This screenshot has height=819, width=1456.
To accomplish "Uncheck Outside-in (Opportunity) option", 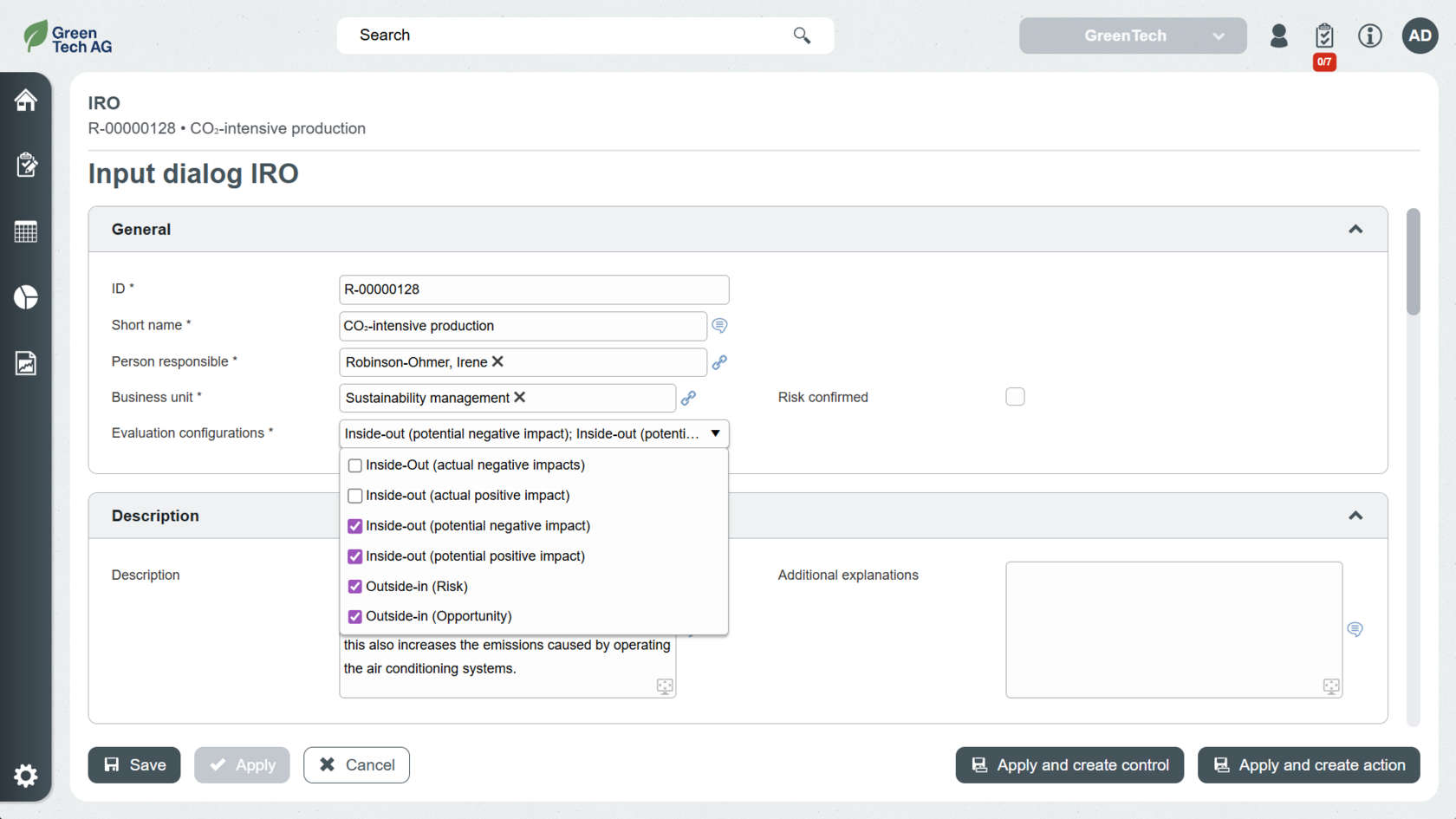I will point(355,617).
